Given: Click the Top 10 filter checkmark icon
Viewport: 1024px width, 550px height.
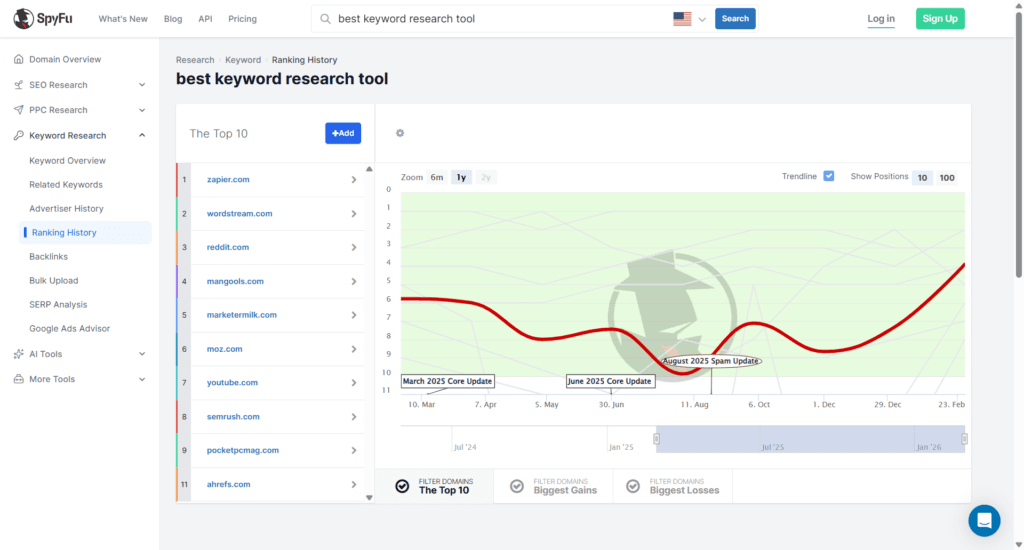Looking at the screenshot, I should click(x=402, y=486).
